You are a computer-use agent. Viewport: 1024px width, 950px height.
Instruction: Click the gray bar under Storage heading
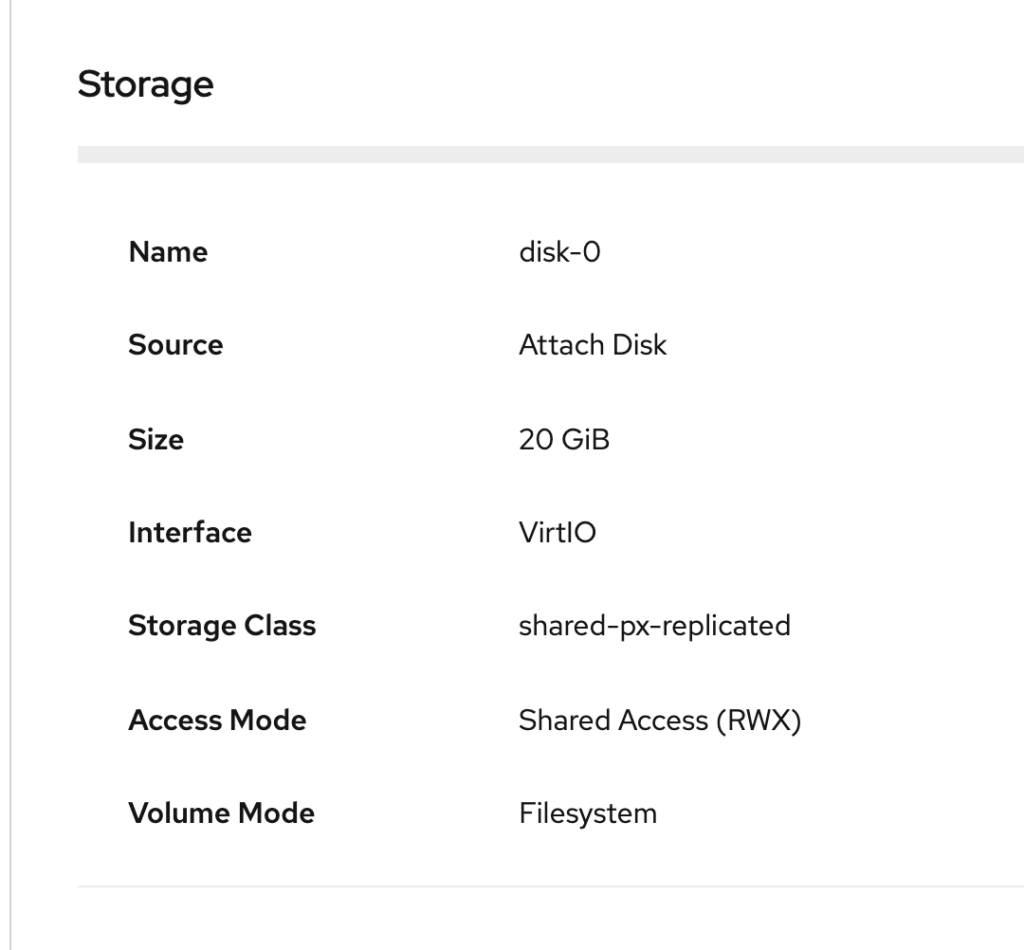(550, 154)
